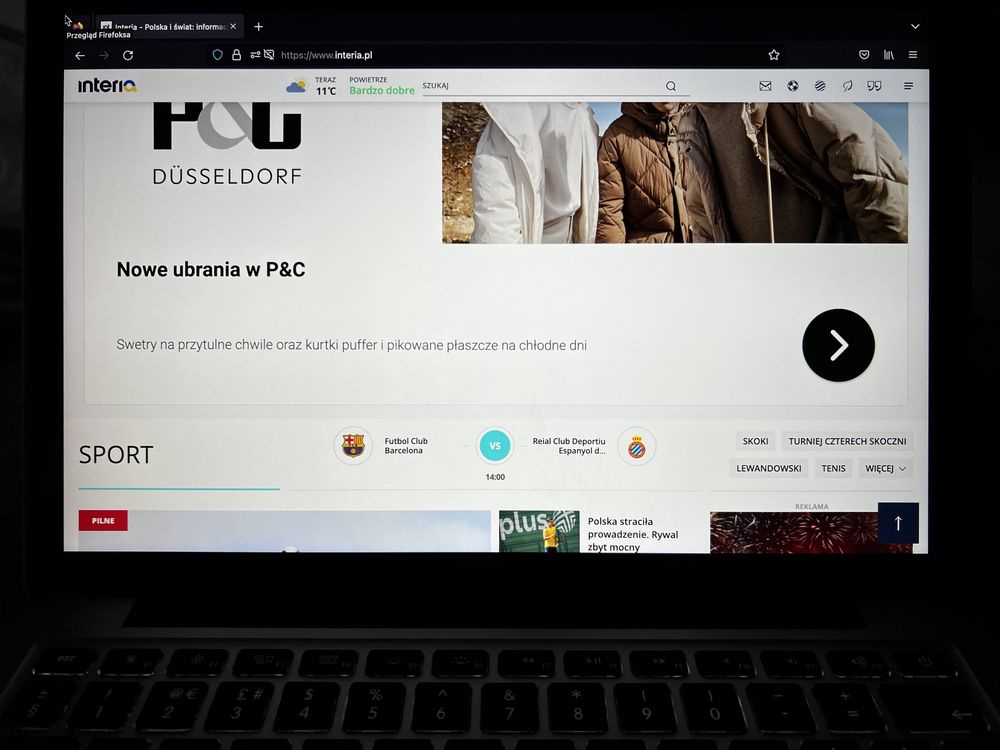Screen dimensions: 1000x750
Task: Open the Firefox hamburger application menu
Action: click(x=913, y=55)
